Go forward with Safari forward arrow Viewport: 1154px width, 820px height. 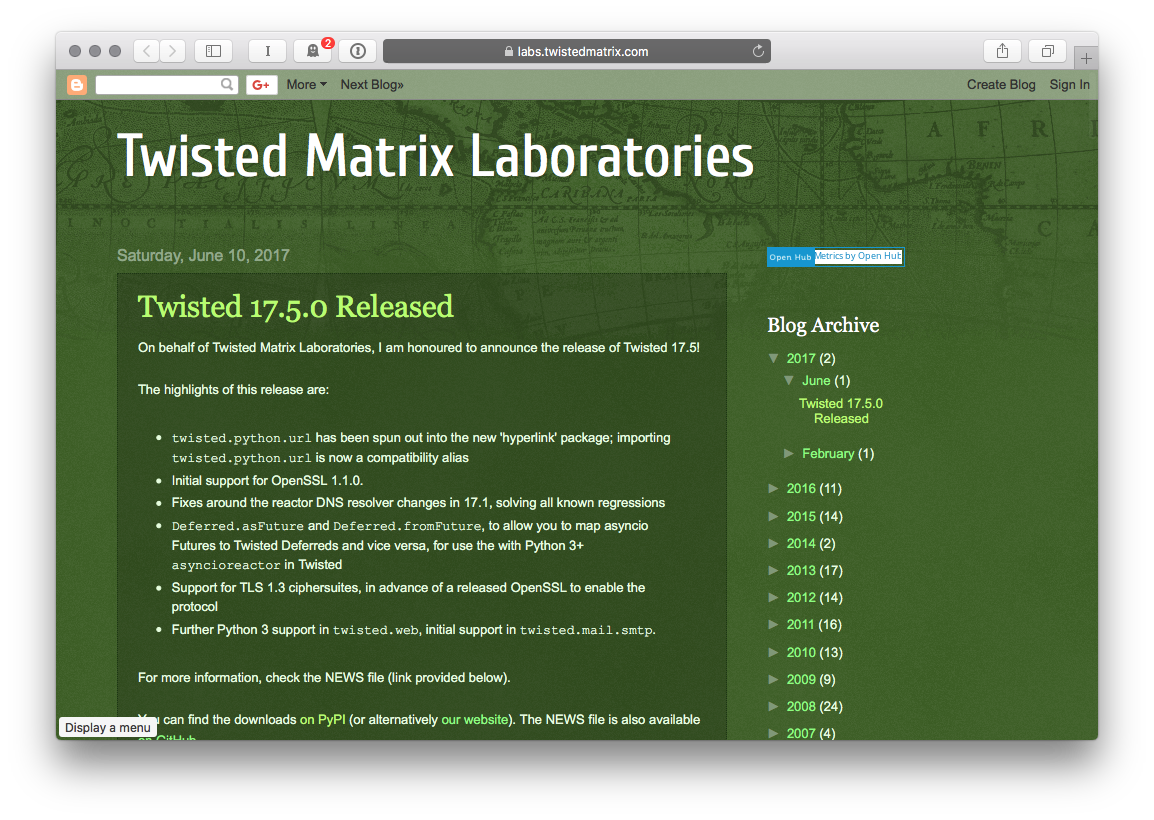[x=172, y=51]
